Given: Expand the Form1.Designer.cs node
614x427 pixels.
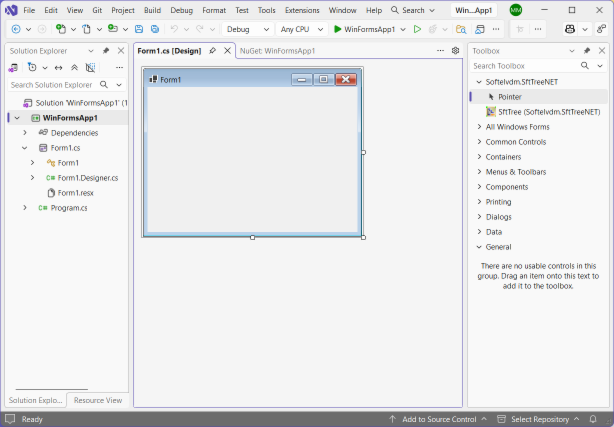Looking at the screenshot, I should click(x=33, y=178).
